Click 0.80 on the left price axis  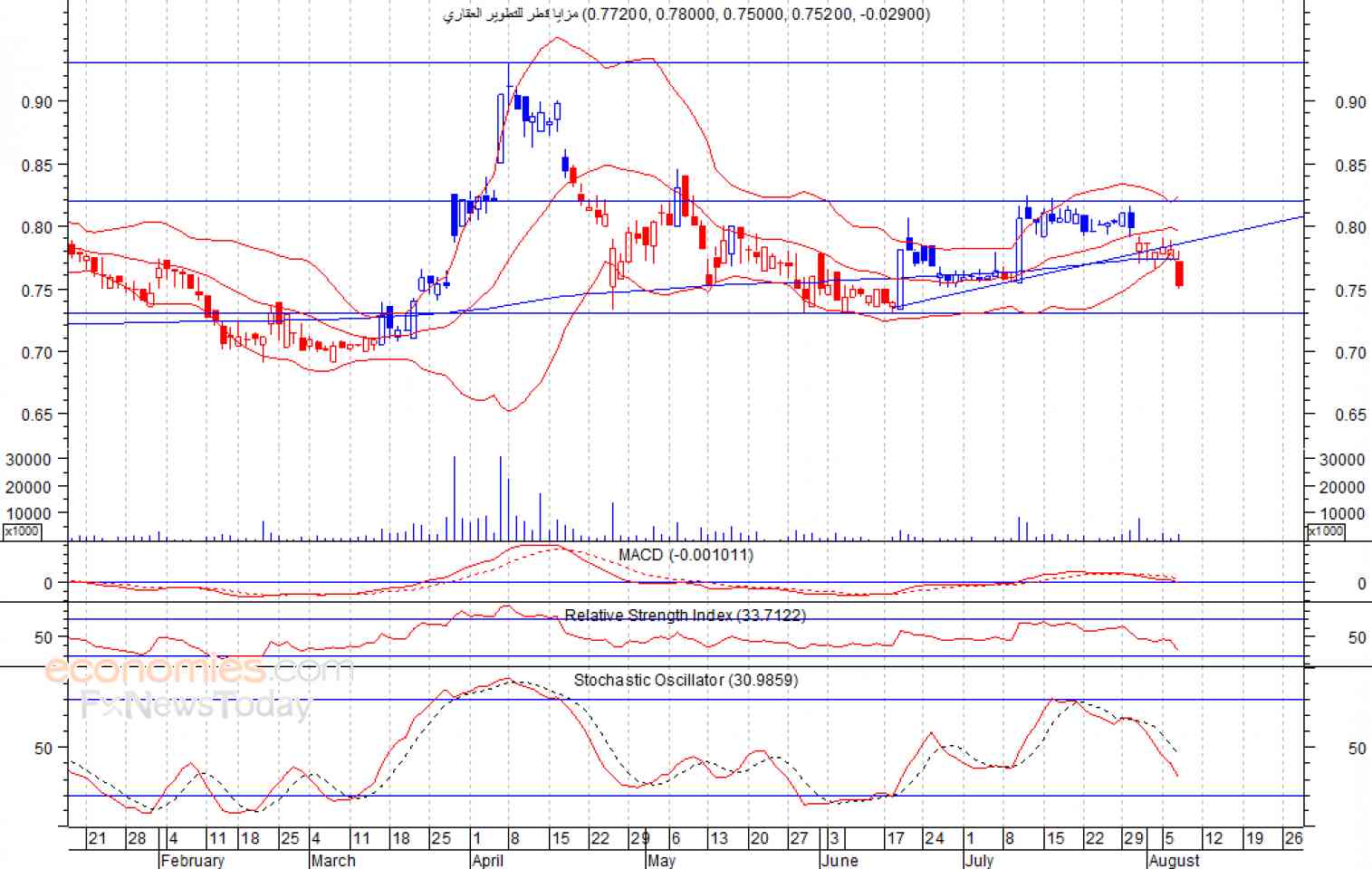pyautogui.click(x=37, y=227)
